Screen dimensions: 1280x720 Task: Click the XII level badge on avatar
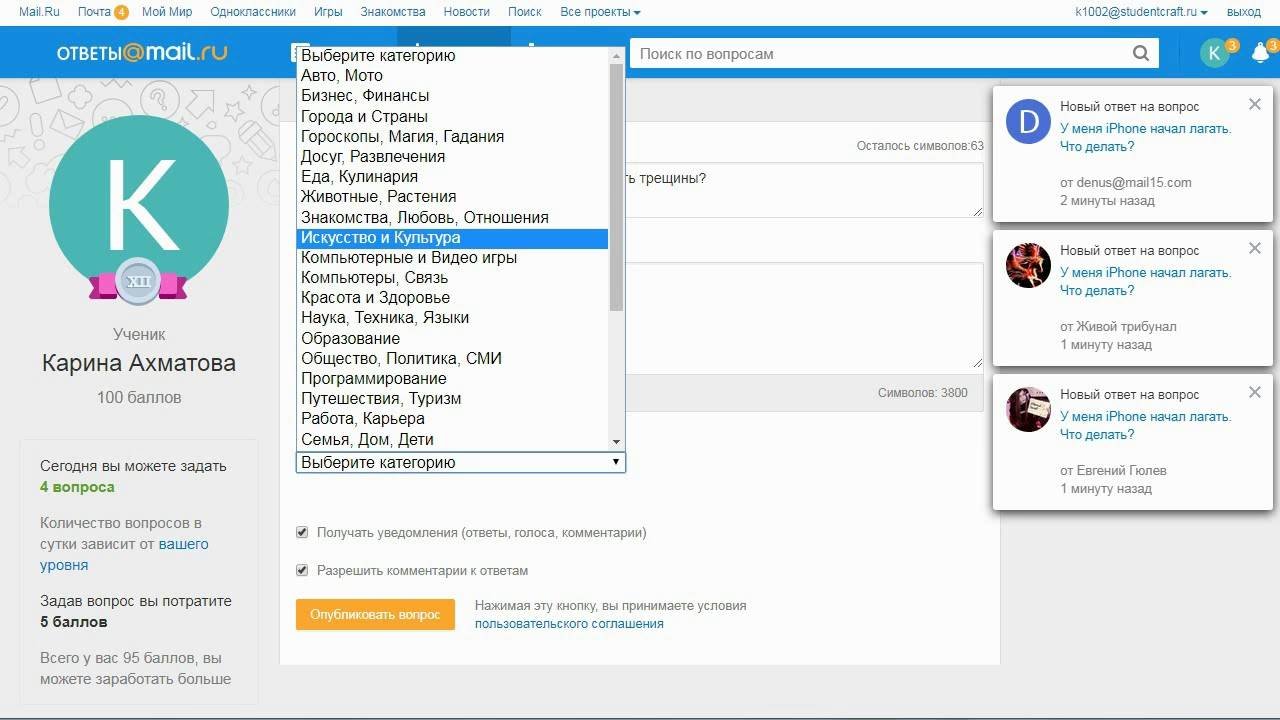(x=138, y=282)
